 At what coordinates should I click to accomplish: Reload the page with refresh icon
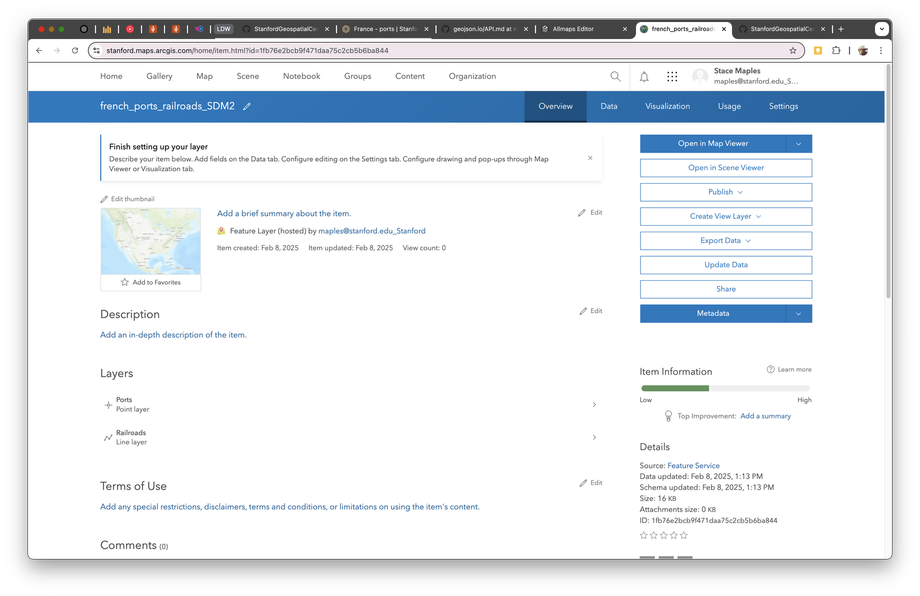pyautogui.click(x=75, y=50)
